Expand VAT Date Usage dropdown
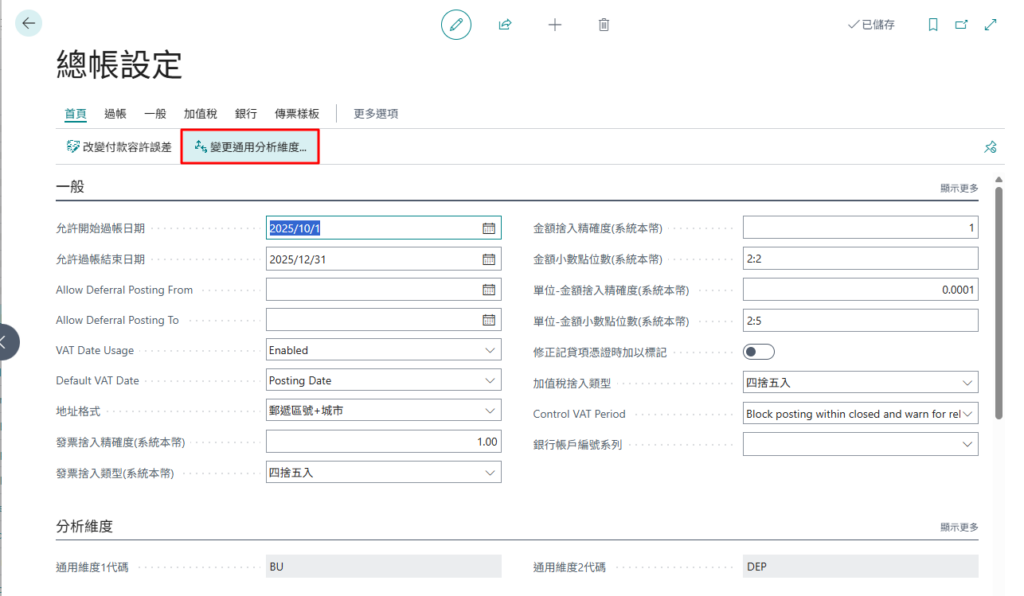The height and width of the screenshot is (596, 1024). tap(490, 351)
